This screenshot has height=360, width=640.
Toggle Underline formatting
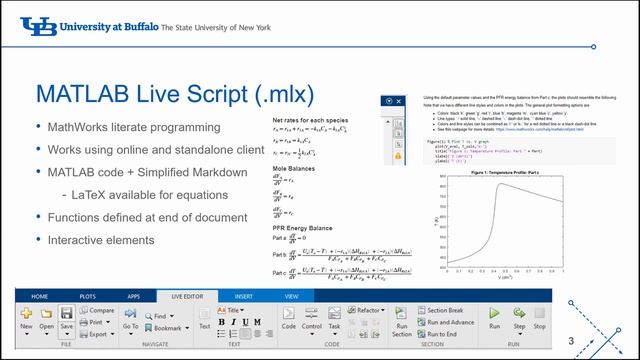tap(245, 322)
